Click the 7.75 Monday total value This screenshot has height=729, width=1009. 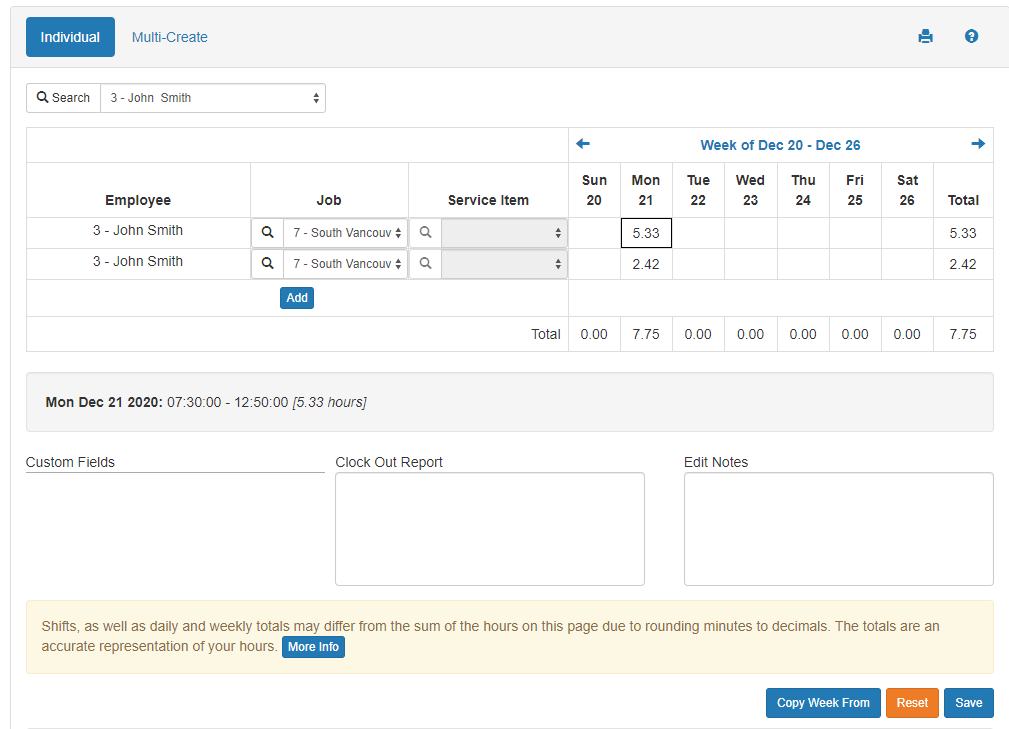click(x=646, y=334)
